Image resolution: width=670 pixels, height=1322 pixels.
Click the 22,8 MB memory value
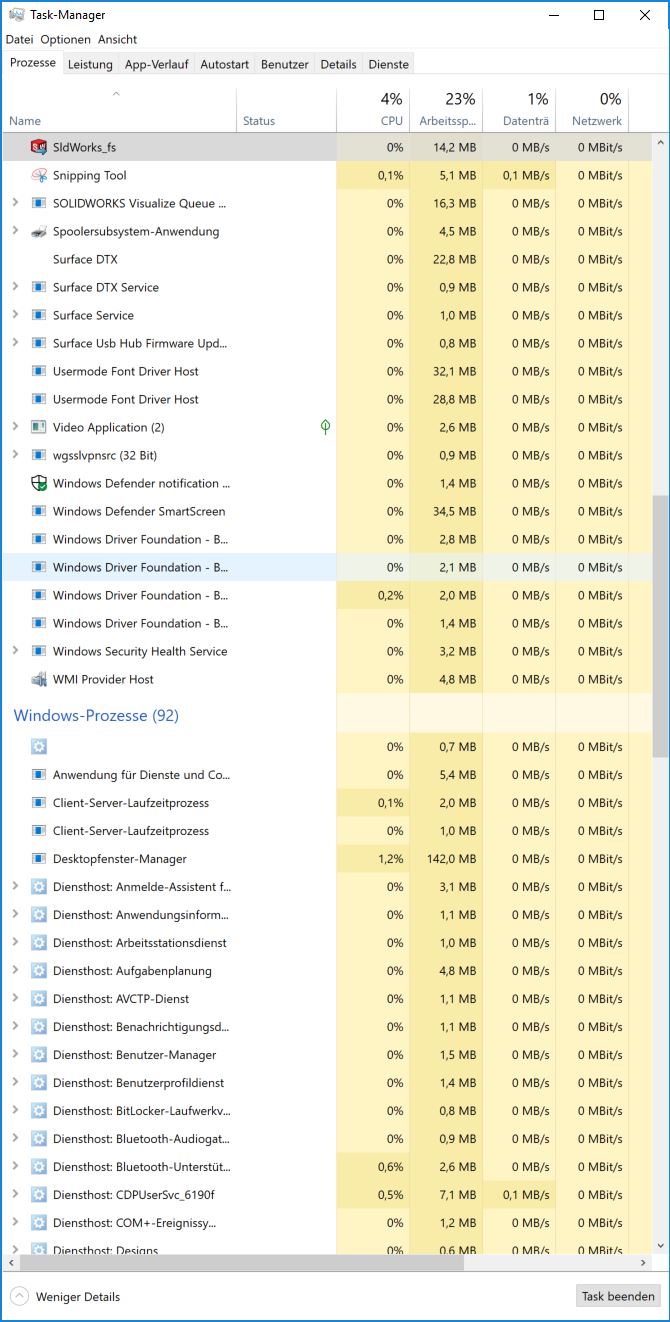(x=455, y=259)
